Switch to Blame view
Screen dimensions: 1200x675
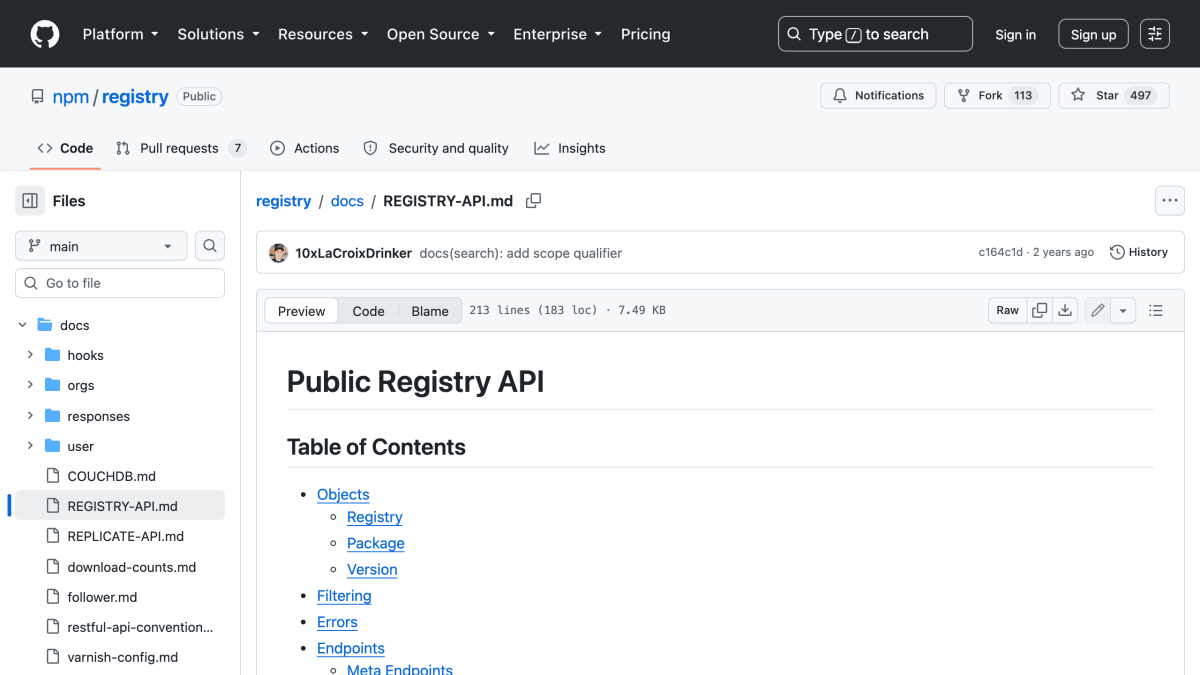[430, 311]
